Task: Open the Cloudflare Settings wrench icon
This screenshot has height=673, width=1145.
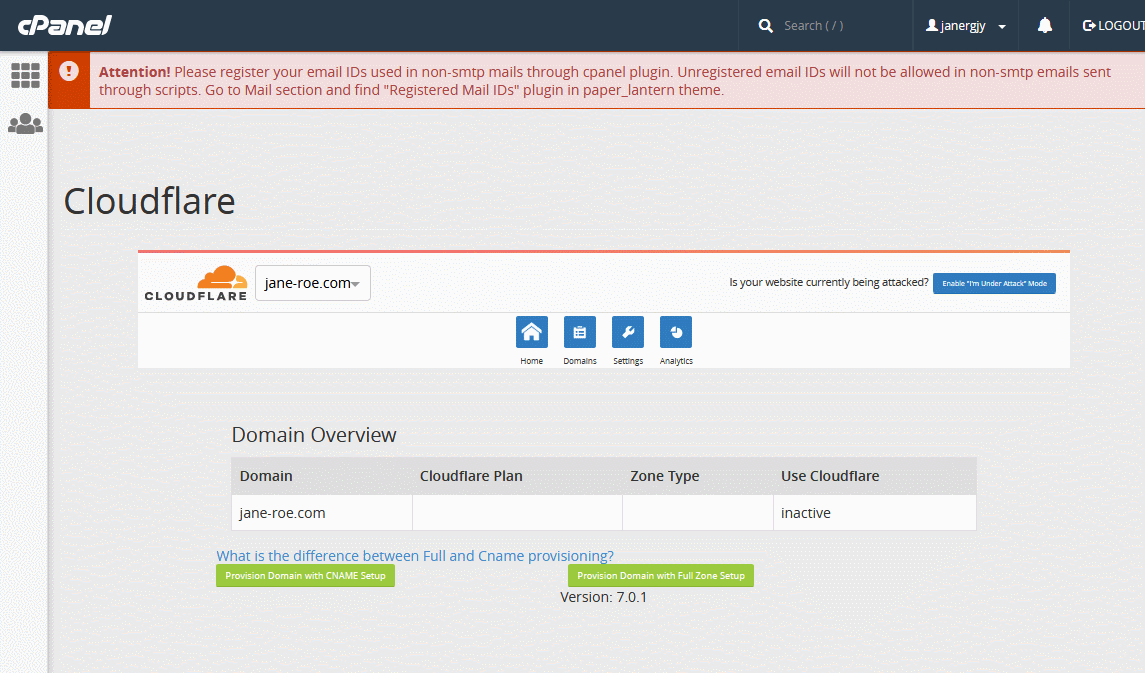Action: (x=628, y=332)
